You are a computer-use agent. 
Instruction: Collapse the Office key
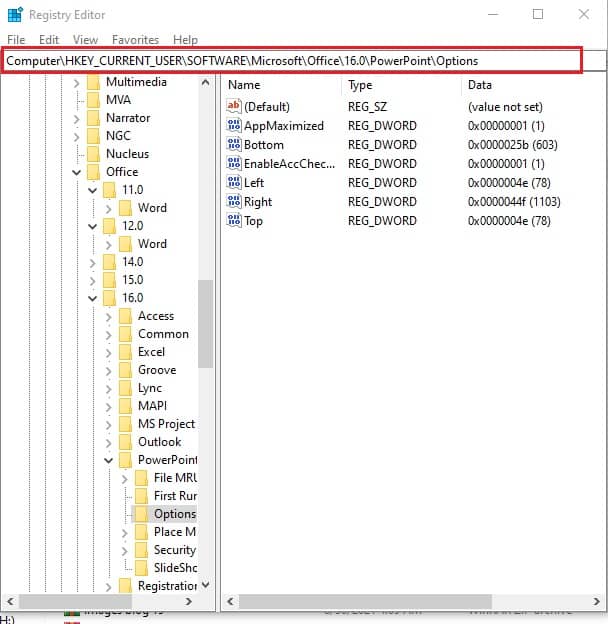(x=76, y=172)
